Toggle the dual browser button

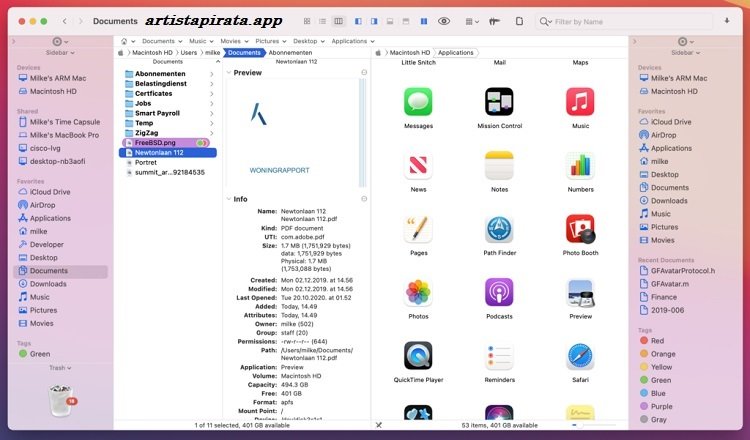424,21
